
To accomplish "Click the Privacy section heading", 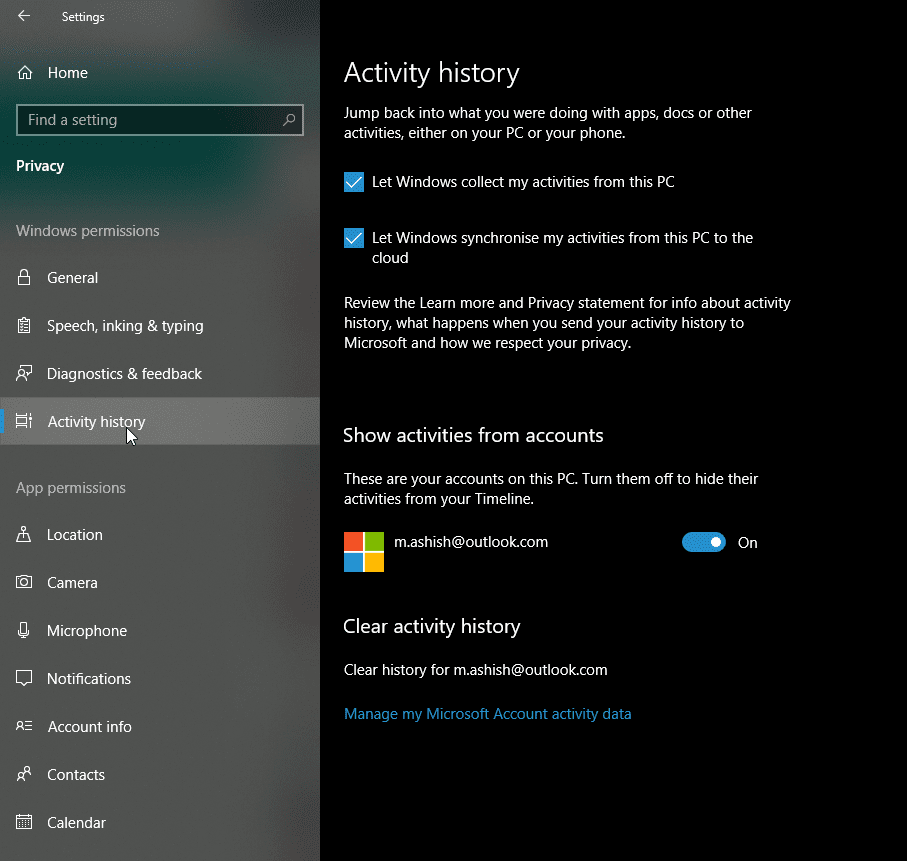I will (x=40, y=165).
